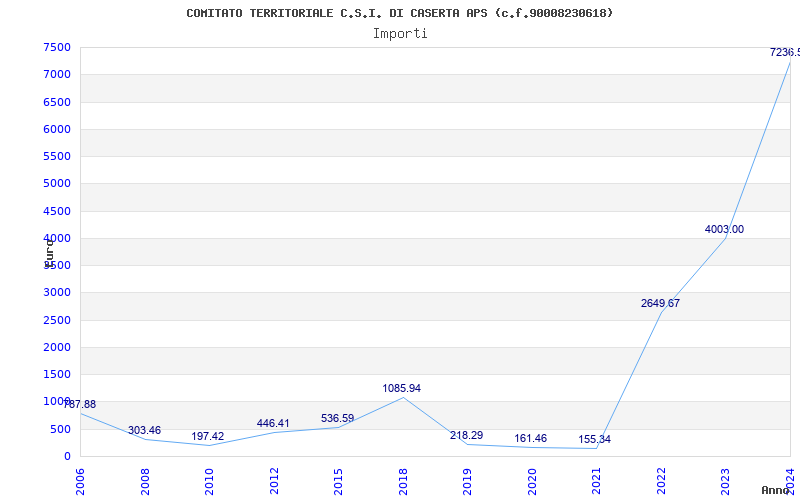Click the 303.46 data label

(144, 430)
